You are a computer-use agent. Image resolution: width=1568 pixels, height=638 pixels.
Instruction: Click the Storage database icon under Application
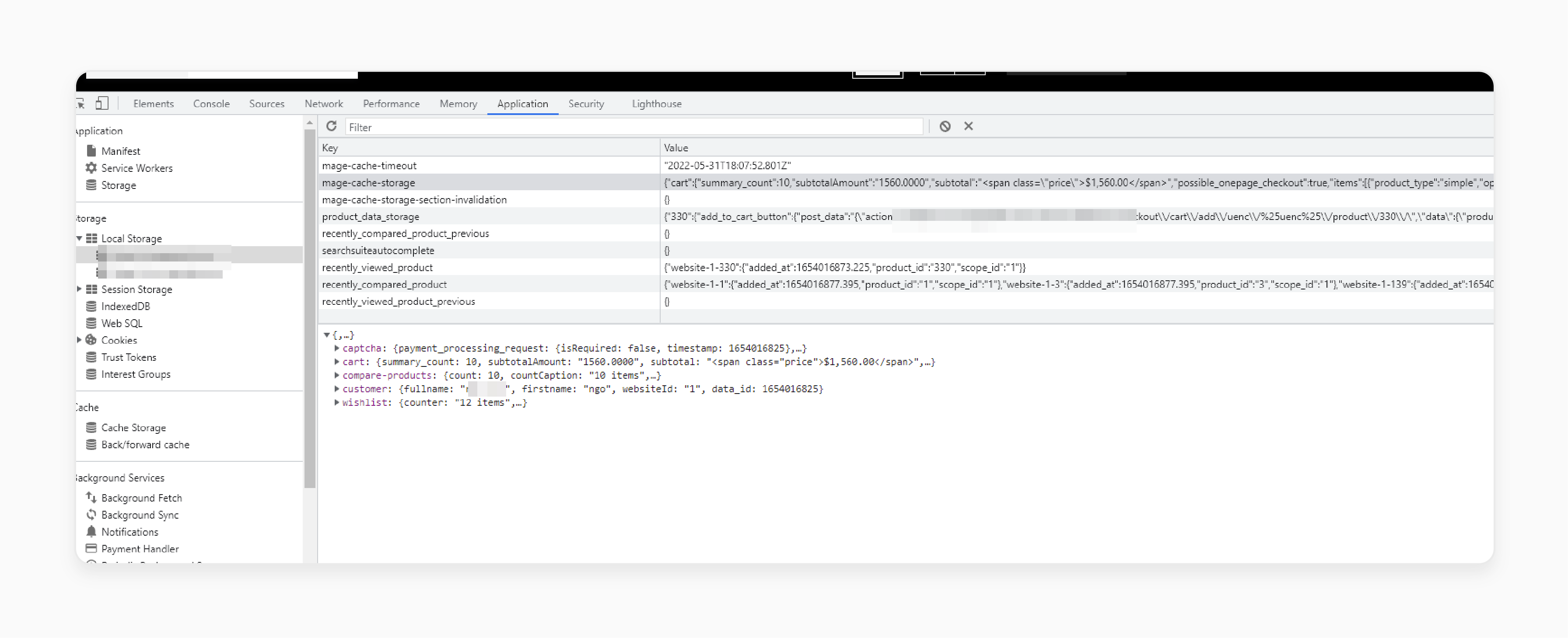(x=91, y=184)
